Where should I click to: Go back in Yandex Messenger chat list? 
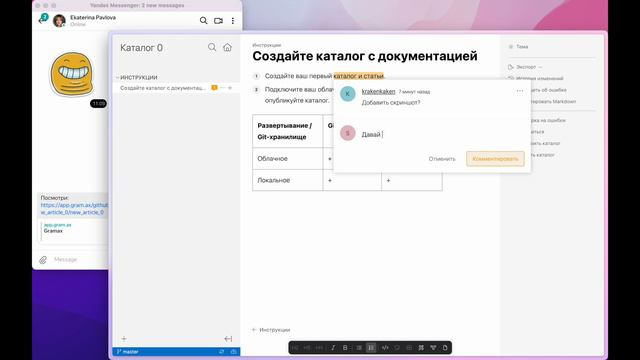tap(42, 20)
